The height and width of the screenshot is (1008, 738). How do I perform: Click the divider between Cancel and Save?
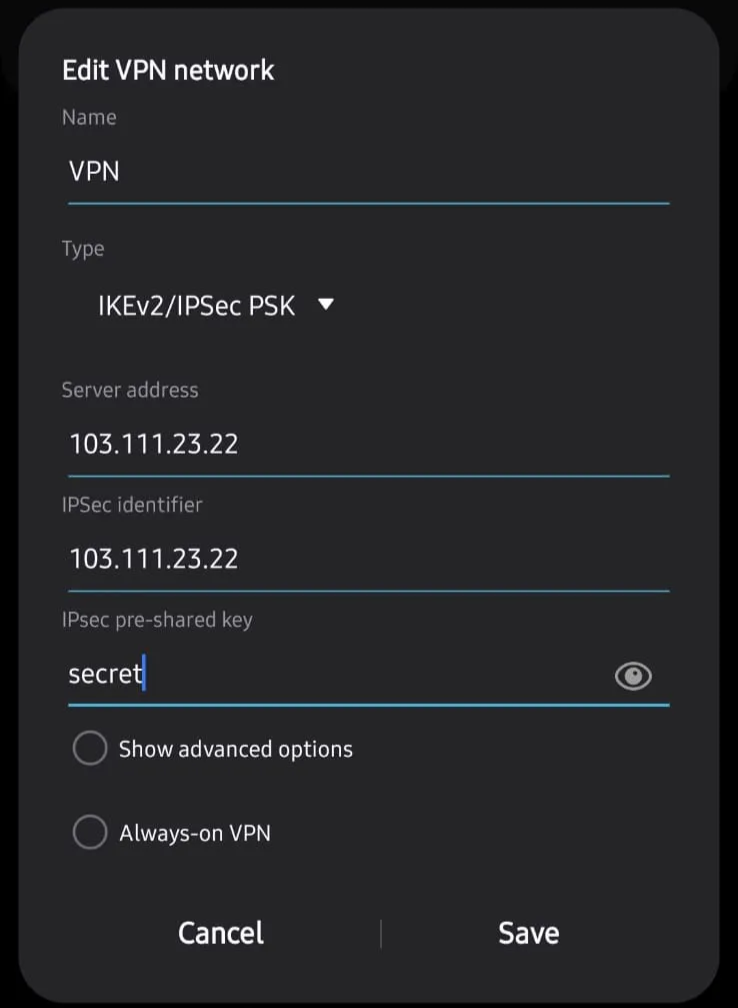381,933
